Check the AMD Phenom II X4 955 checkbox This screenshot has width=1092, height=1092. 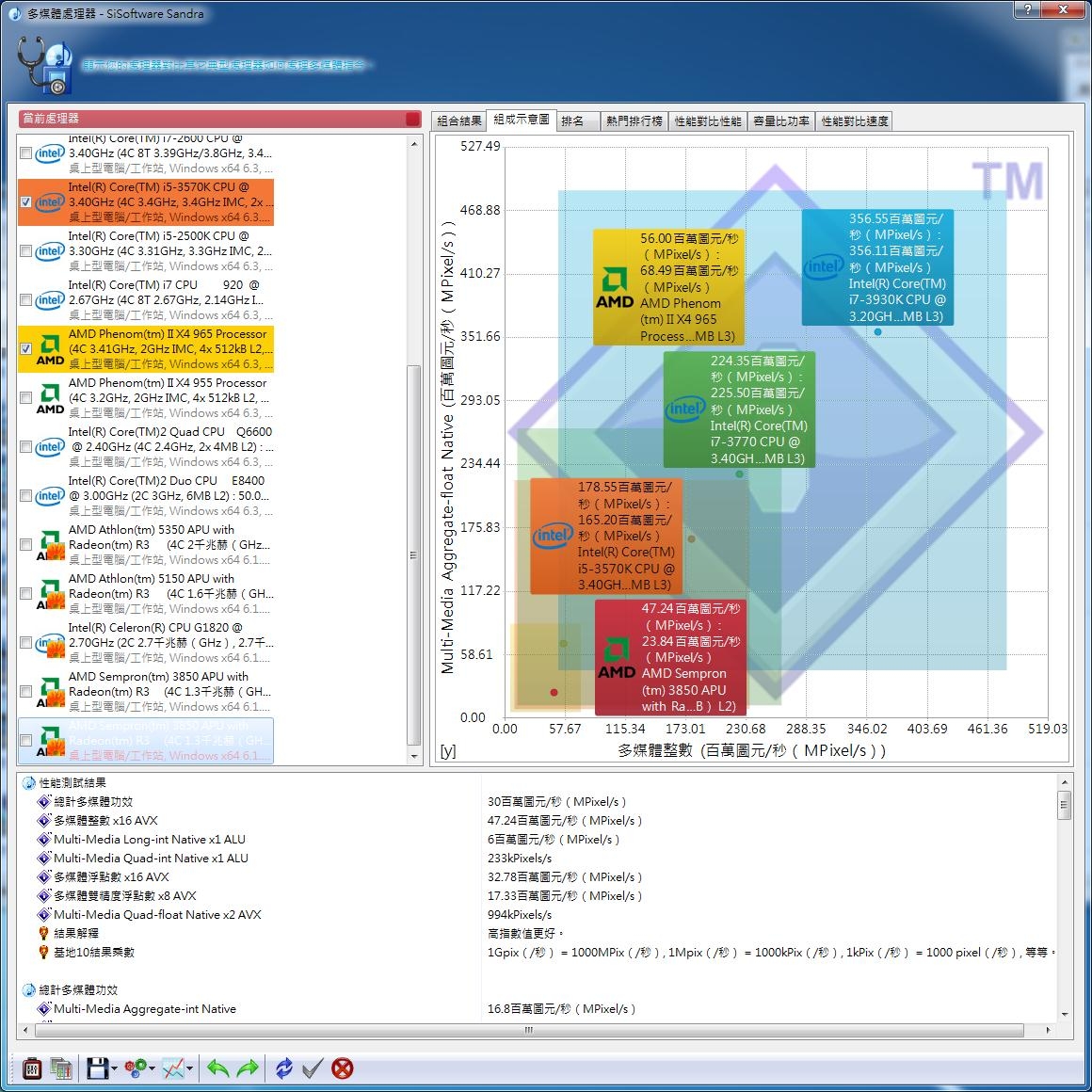pos(25,397)
